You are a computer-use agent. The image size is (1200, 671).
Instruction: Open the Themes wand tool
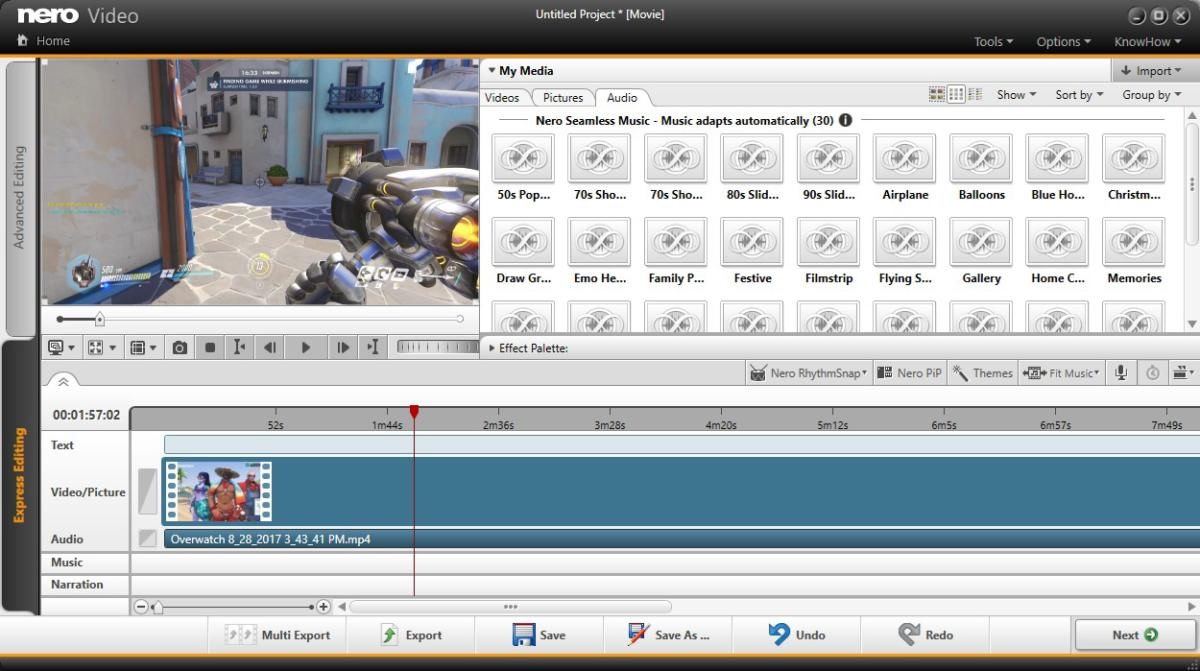(x=983, y=373)
